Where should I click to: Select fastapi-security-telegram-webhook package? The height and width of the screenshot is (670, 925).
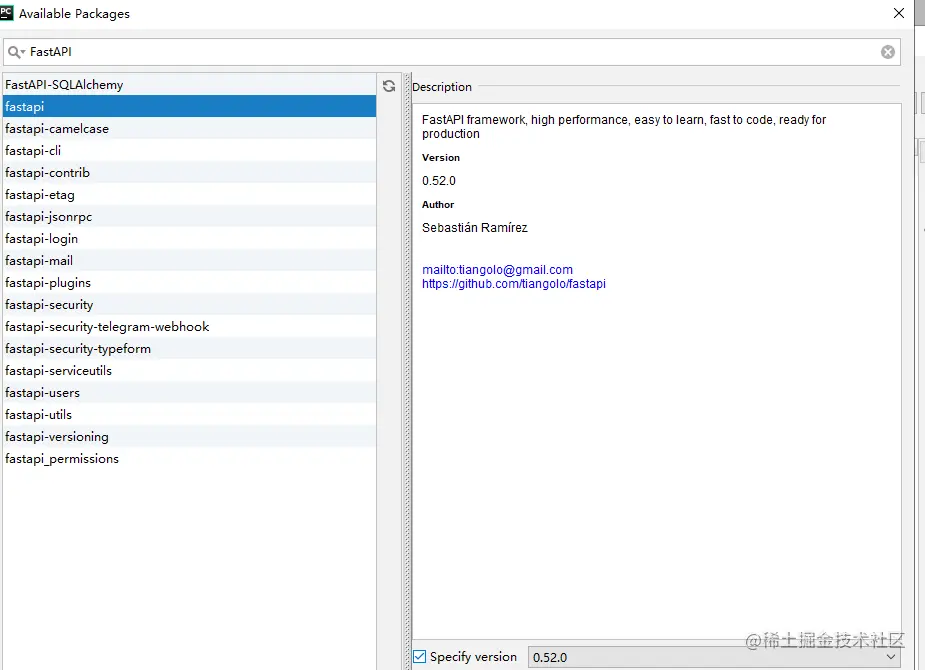(x=189, y=327)
